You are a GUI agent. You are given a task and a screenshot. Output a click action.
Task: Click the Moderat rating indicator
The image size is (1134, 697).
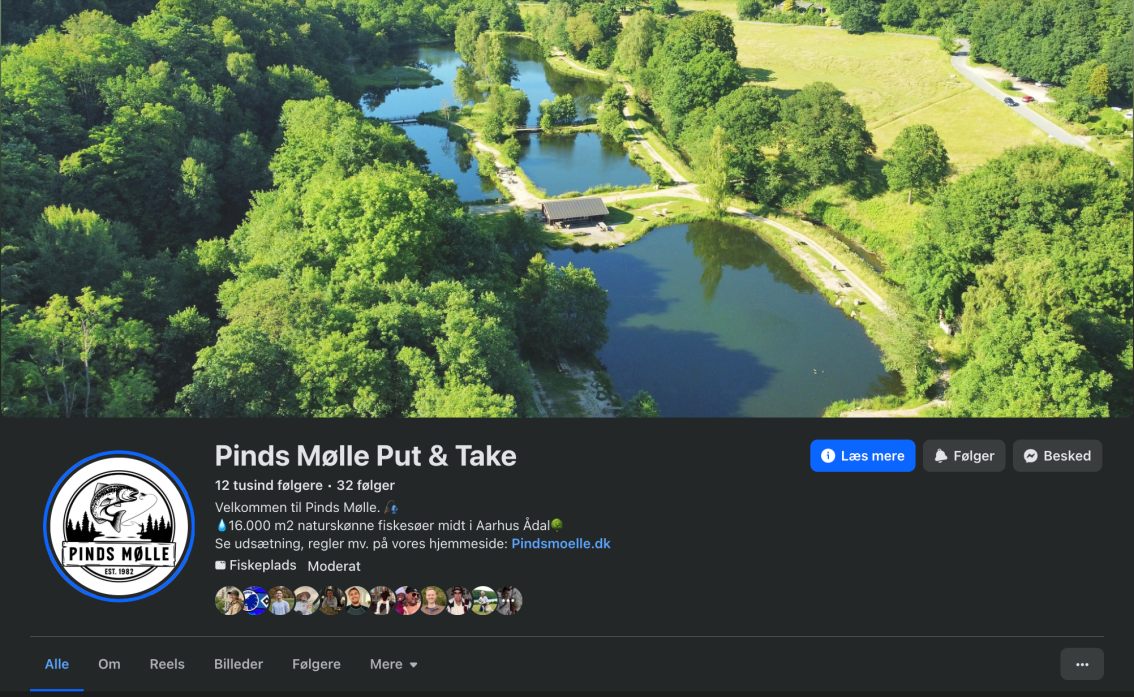(x=333, y=565)
